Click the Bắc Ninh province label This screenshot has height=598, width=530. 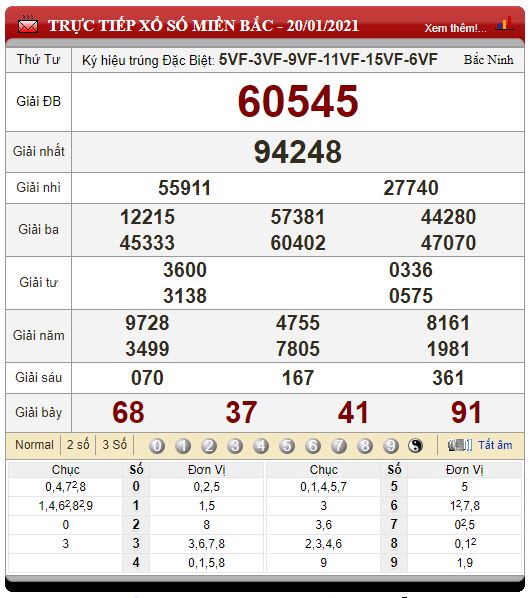(x=488, y=60)
